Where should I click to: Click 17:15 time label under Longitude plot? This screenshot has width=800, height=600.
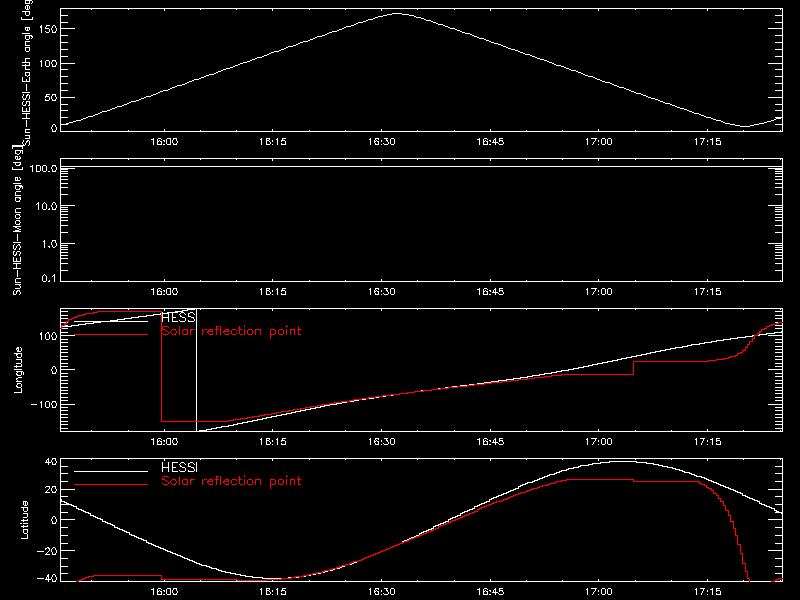click(708, 442)
